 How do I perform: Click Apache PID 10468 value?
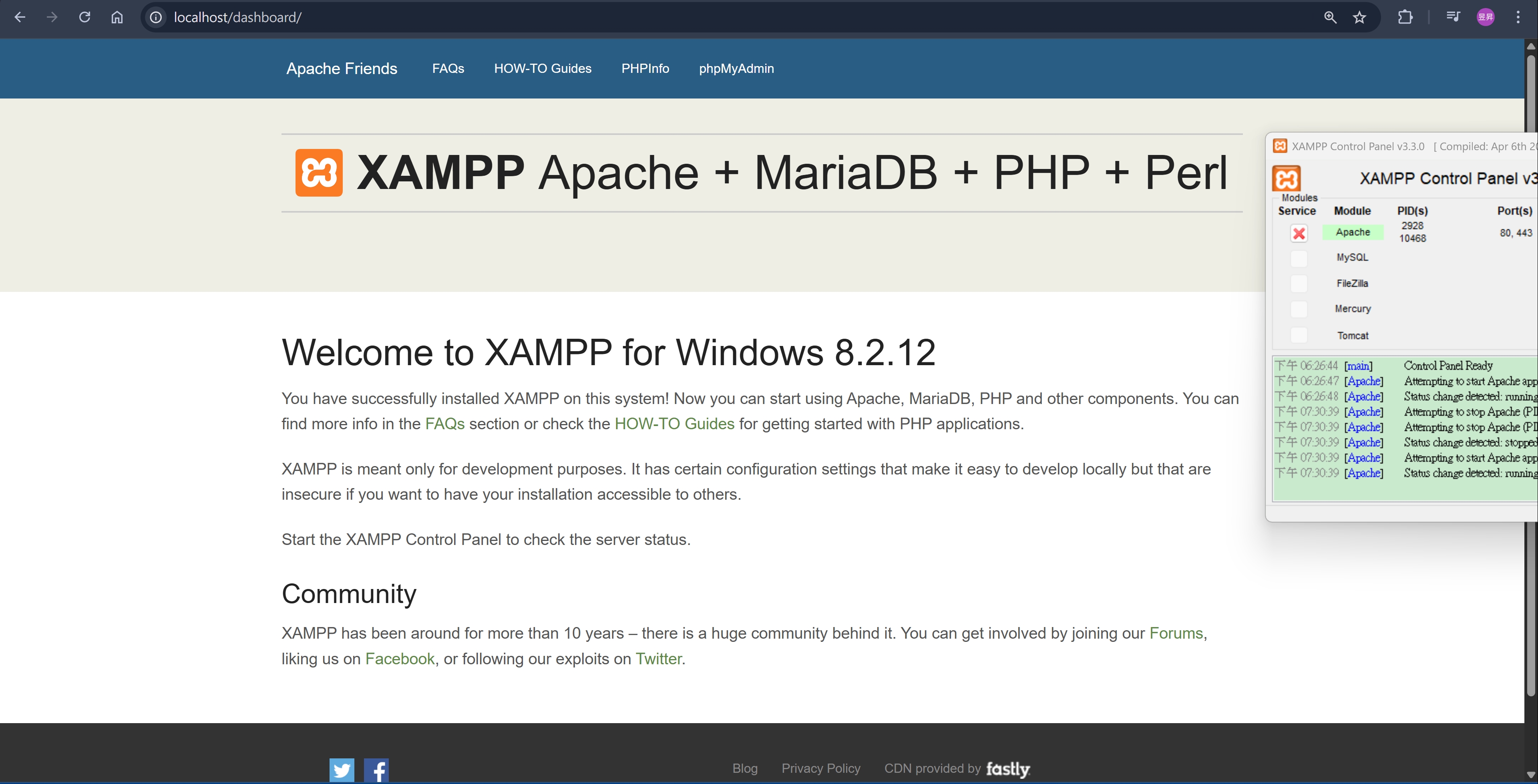pos(1413,238)
